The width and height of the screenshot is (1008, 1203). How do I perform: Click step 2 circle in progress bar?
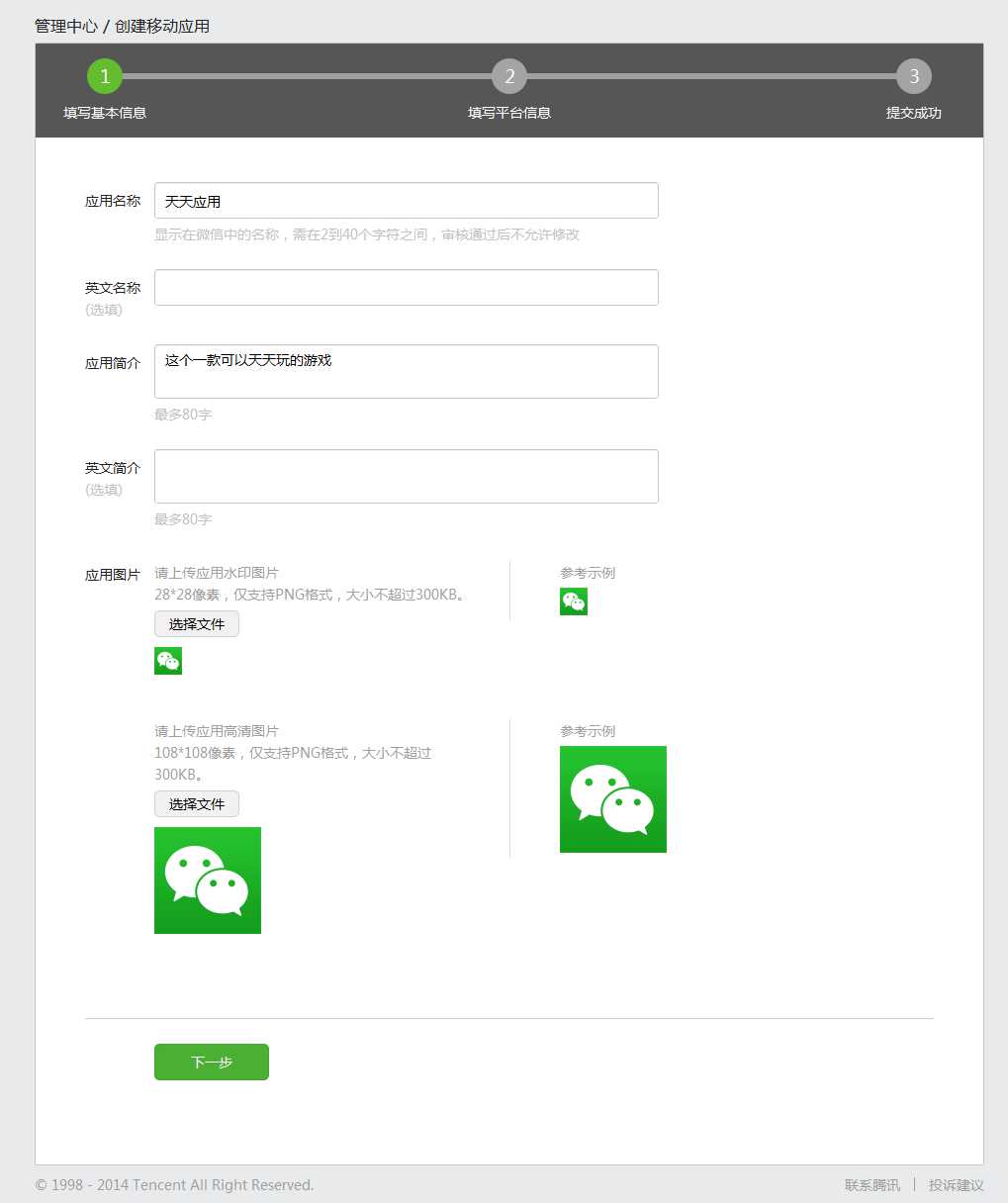[509, 76]
